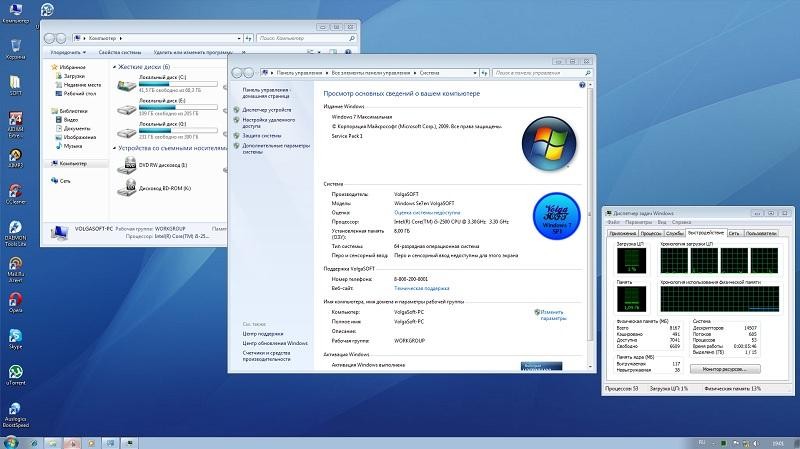Open address history dropdown in System window
Viewport: 800px width, 449px height.
coord(475,73)
